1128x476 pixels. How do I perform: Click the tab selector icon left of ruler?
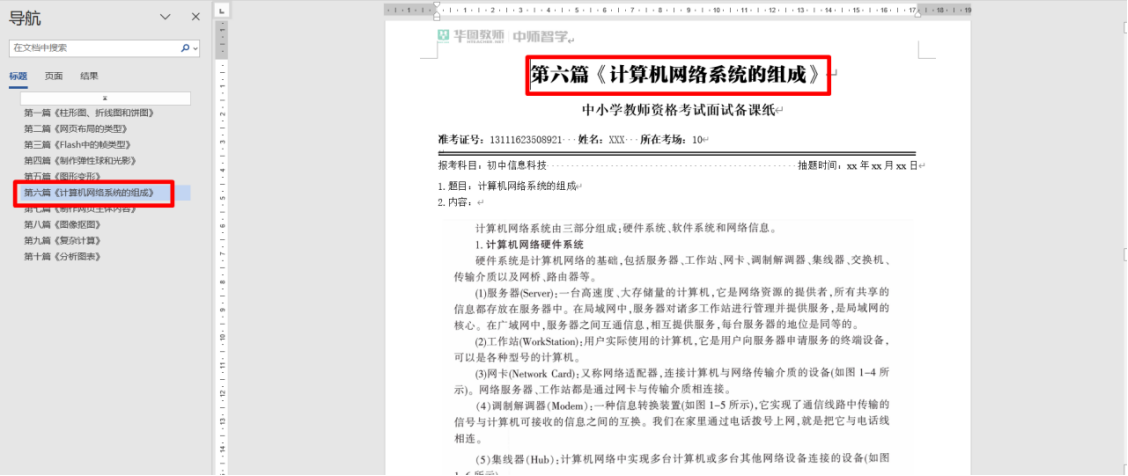tap(223, 9)
